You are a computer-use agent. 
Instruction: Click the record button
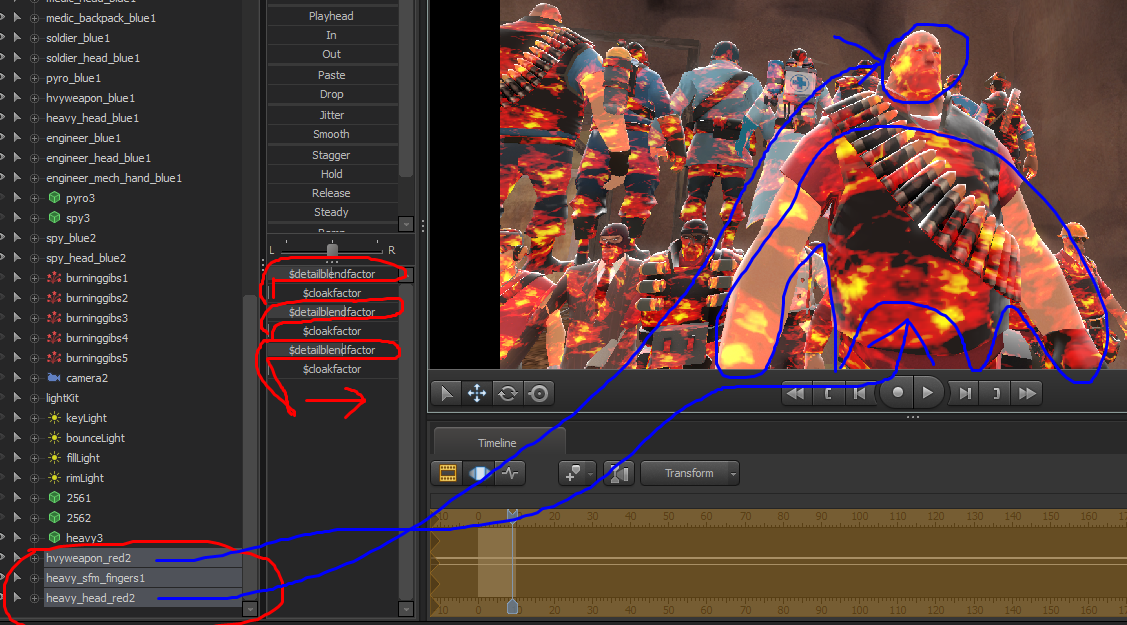click(897, 393)
